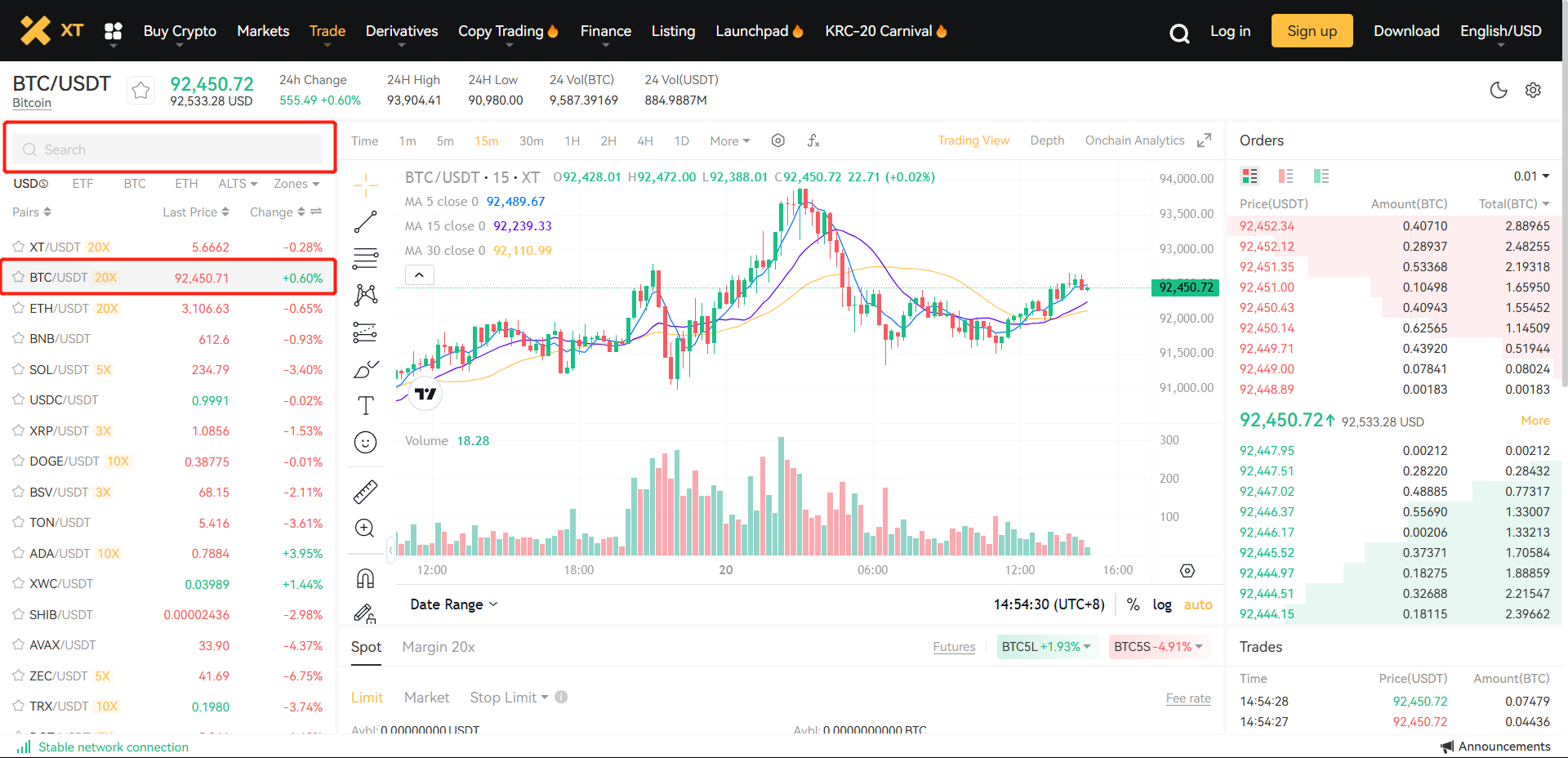Select the Market order type tab

(x=427, y=697)
